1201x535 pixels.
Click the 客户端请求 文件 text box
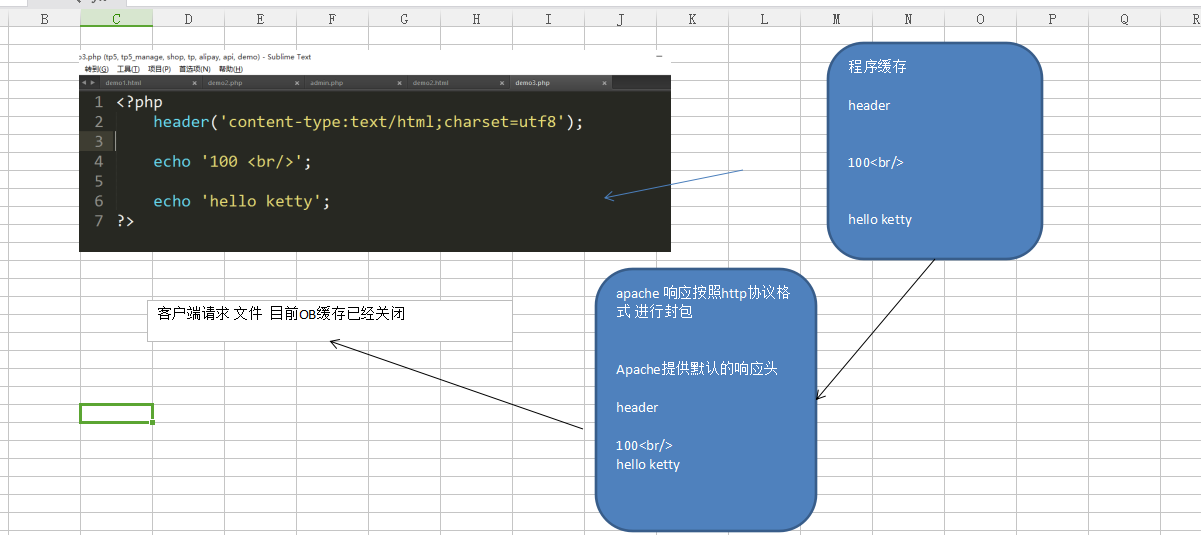coord(329,320)
